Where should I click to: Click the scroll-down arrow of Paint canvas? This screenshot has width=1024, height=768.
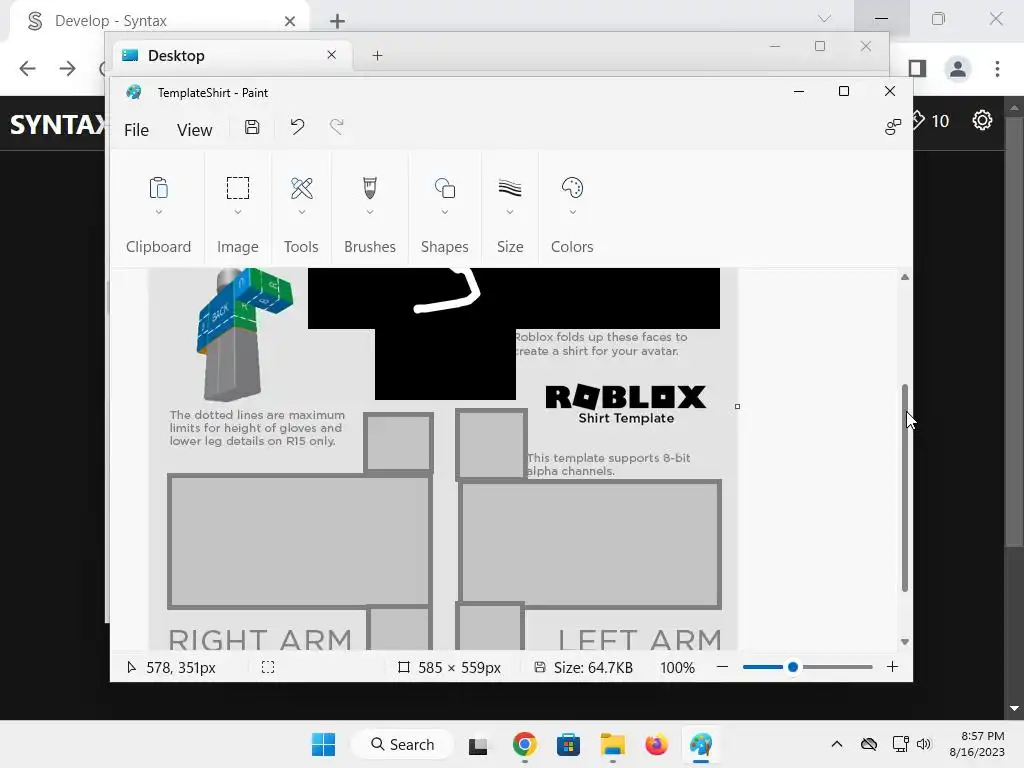pos(904,642)
